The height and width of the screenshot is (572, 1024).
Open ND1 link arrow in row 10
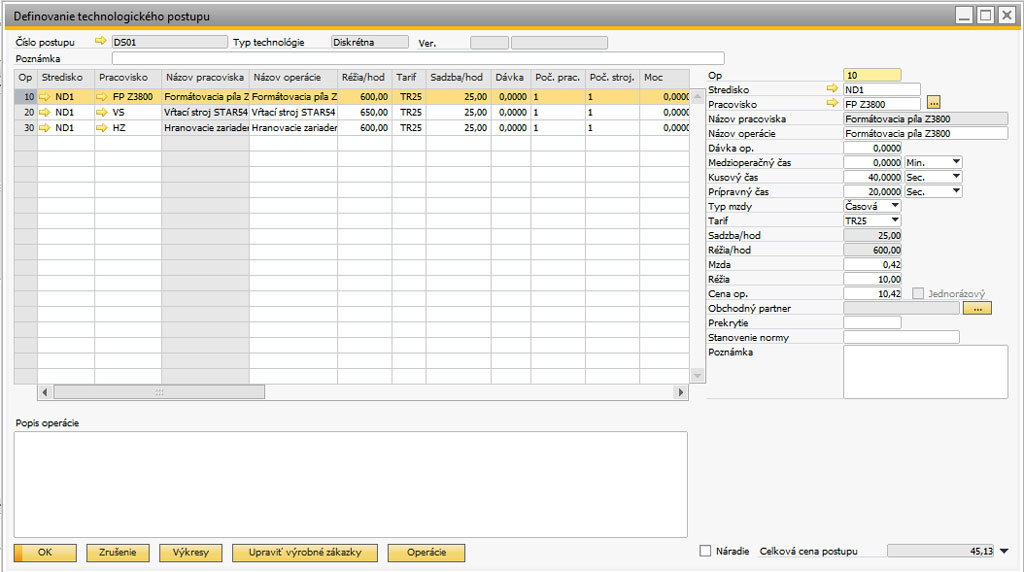point(45,97)
